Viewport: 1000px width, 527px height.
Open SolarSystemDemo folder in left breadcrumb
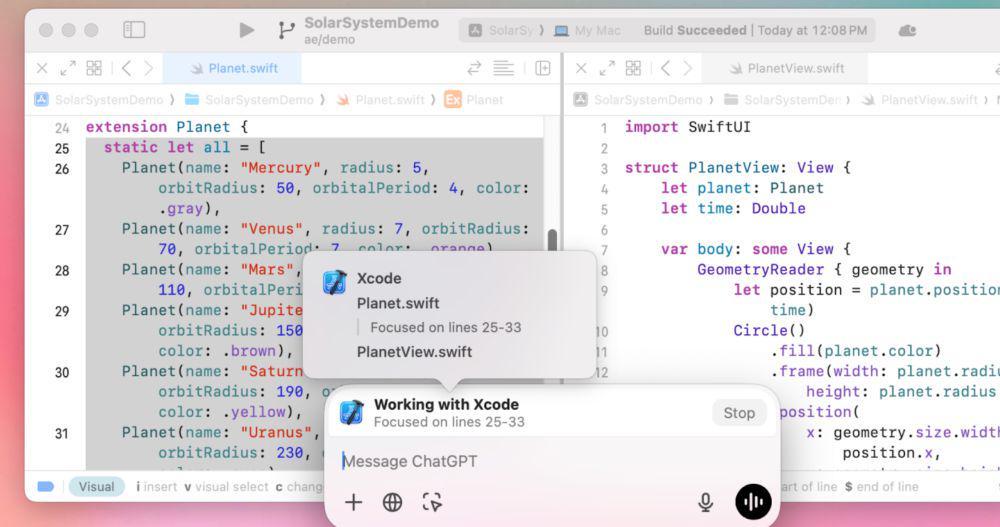(250, 100)
